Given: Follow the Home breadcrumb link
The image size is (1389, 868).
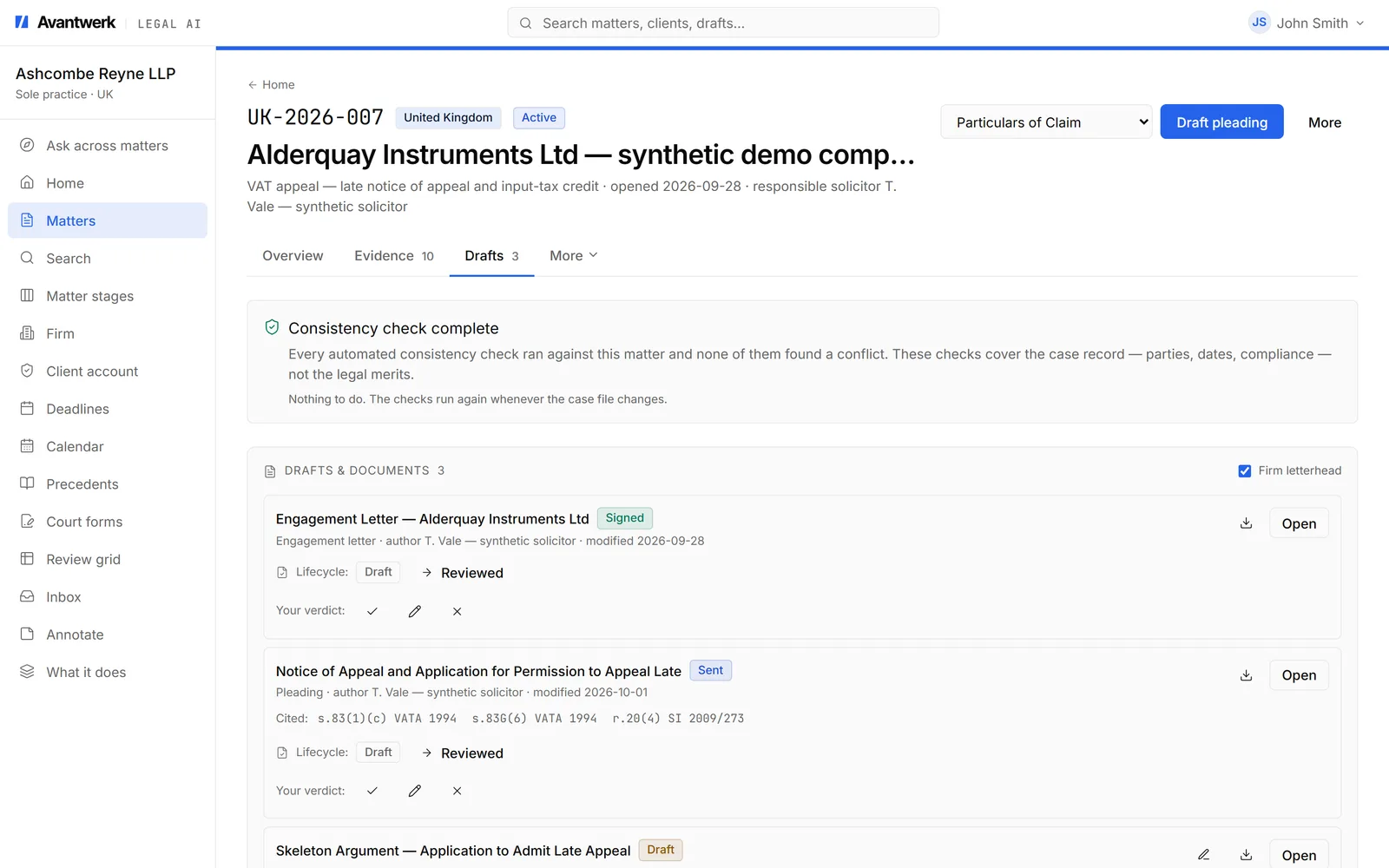Looking at the screenshot, I should (x=271, y=84).
